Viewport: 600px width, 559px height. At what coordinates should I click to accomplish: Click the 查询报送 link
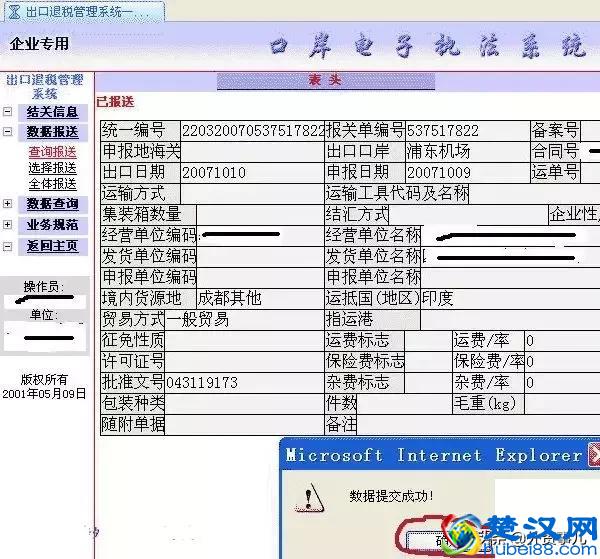(x=52, y=152)
